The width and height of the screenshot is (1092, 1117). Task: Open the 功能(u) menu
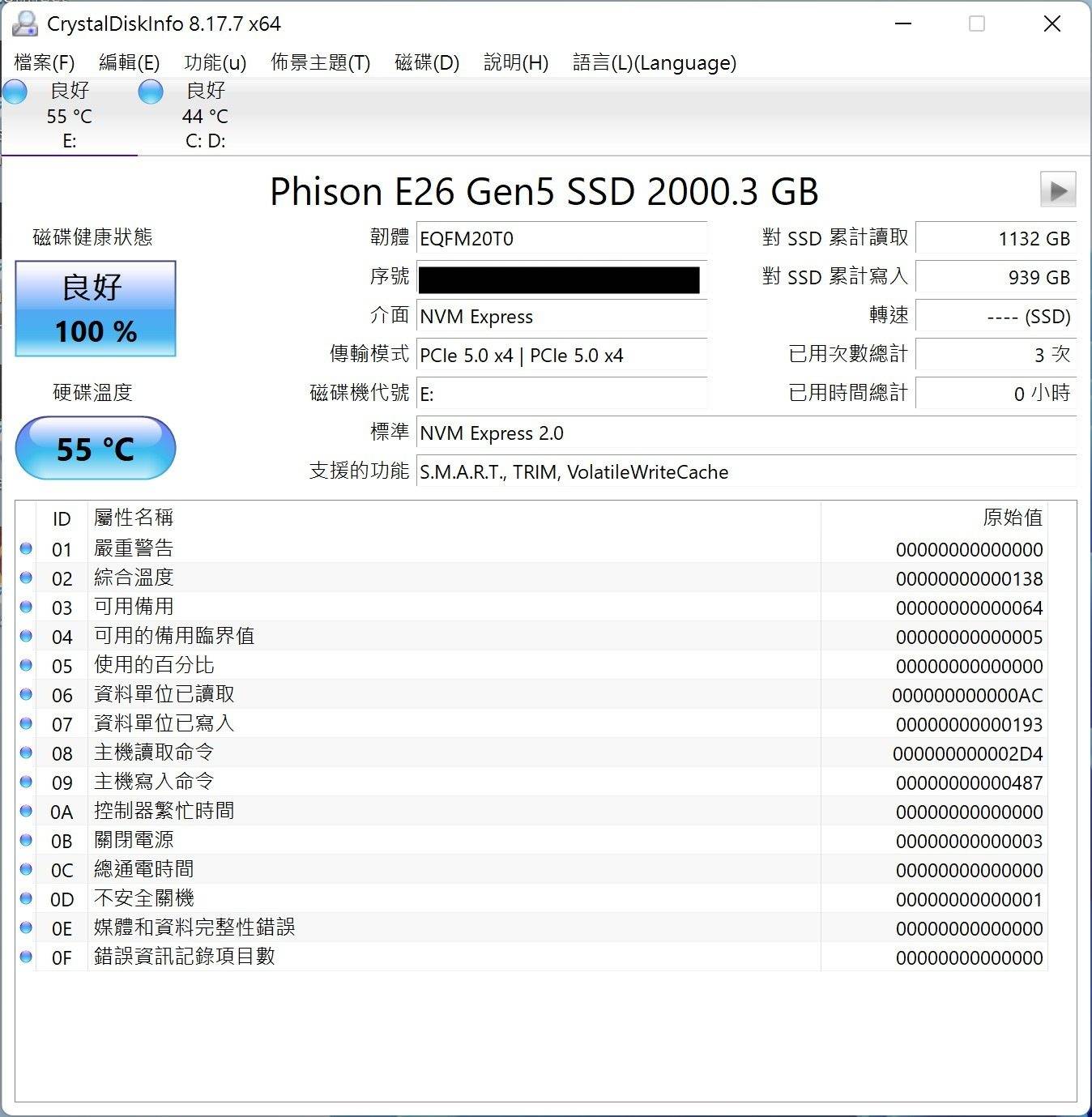(x=215, y=62)
